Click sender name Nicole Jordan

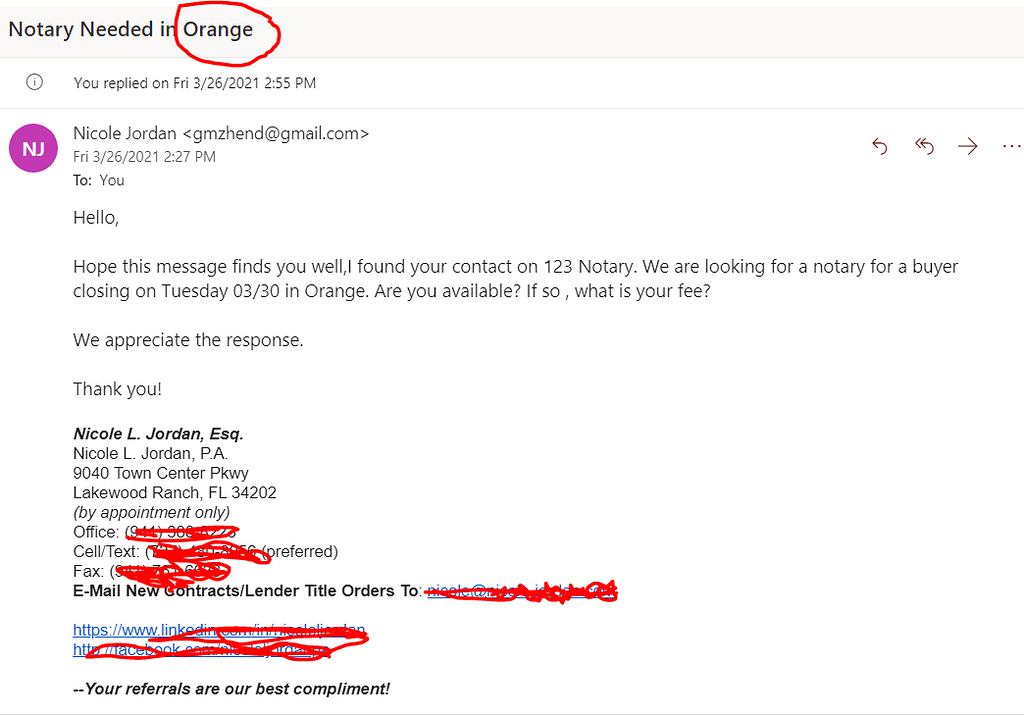tap(126, 133)
